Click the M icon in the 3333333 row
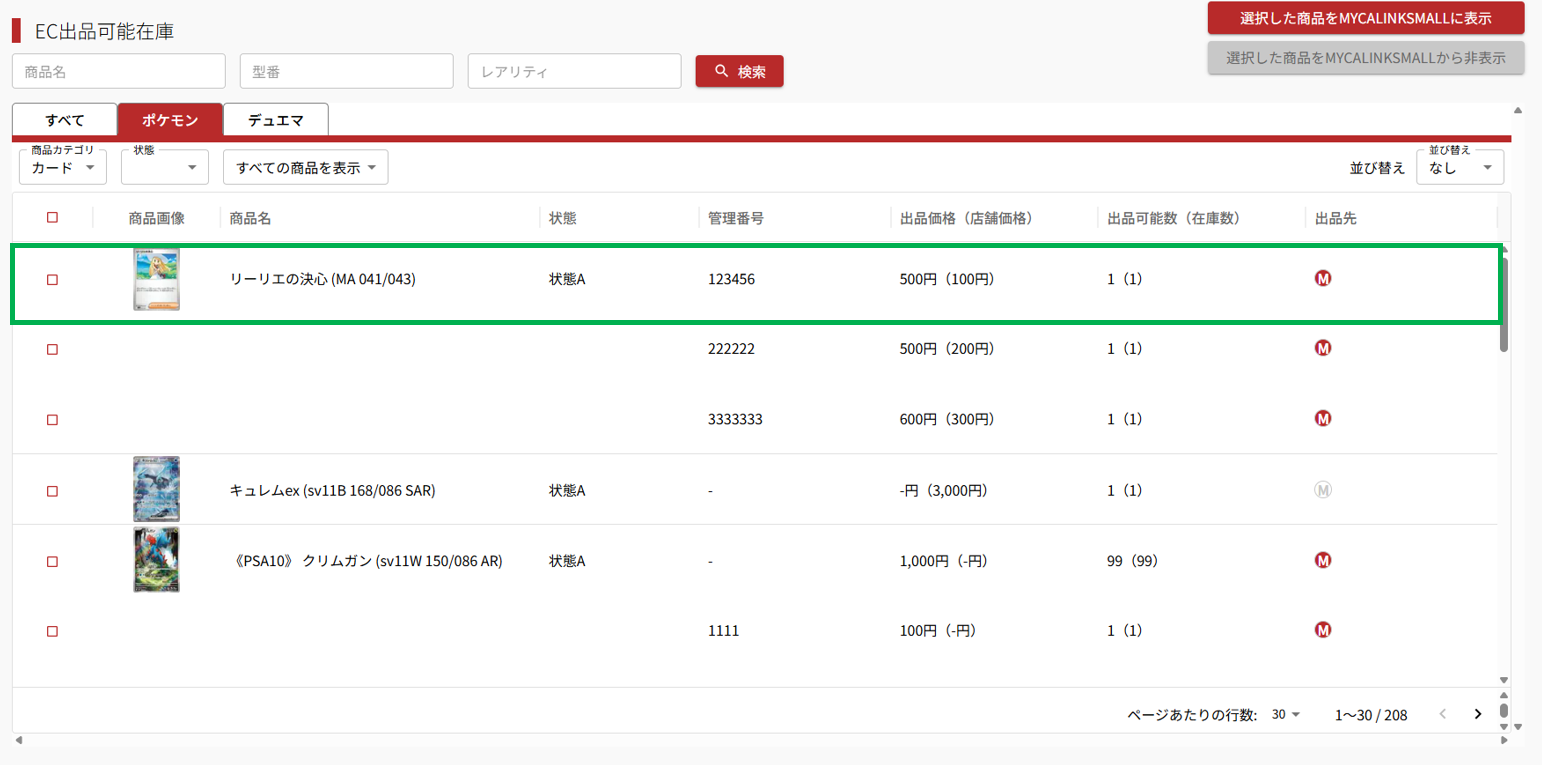Image resolution: width=1542 pixels, height=765 pixels. click(1322, 418)
